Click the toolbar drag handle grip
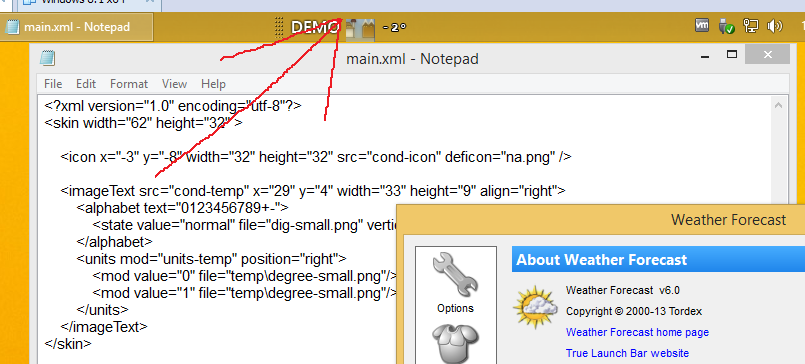 point(279,28)
